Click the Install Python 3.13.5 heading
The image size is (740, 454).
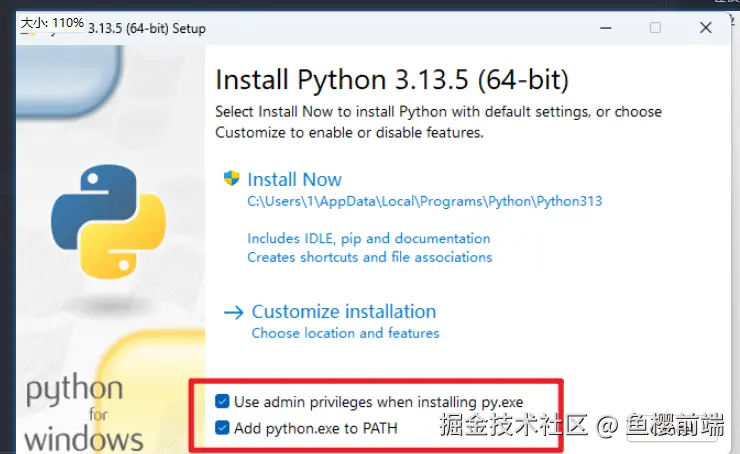pos(392,79)
